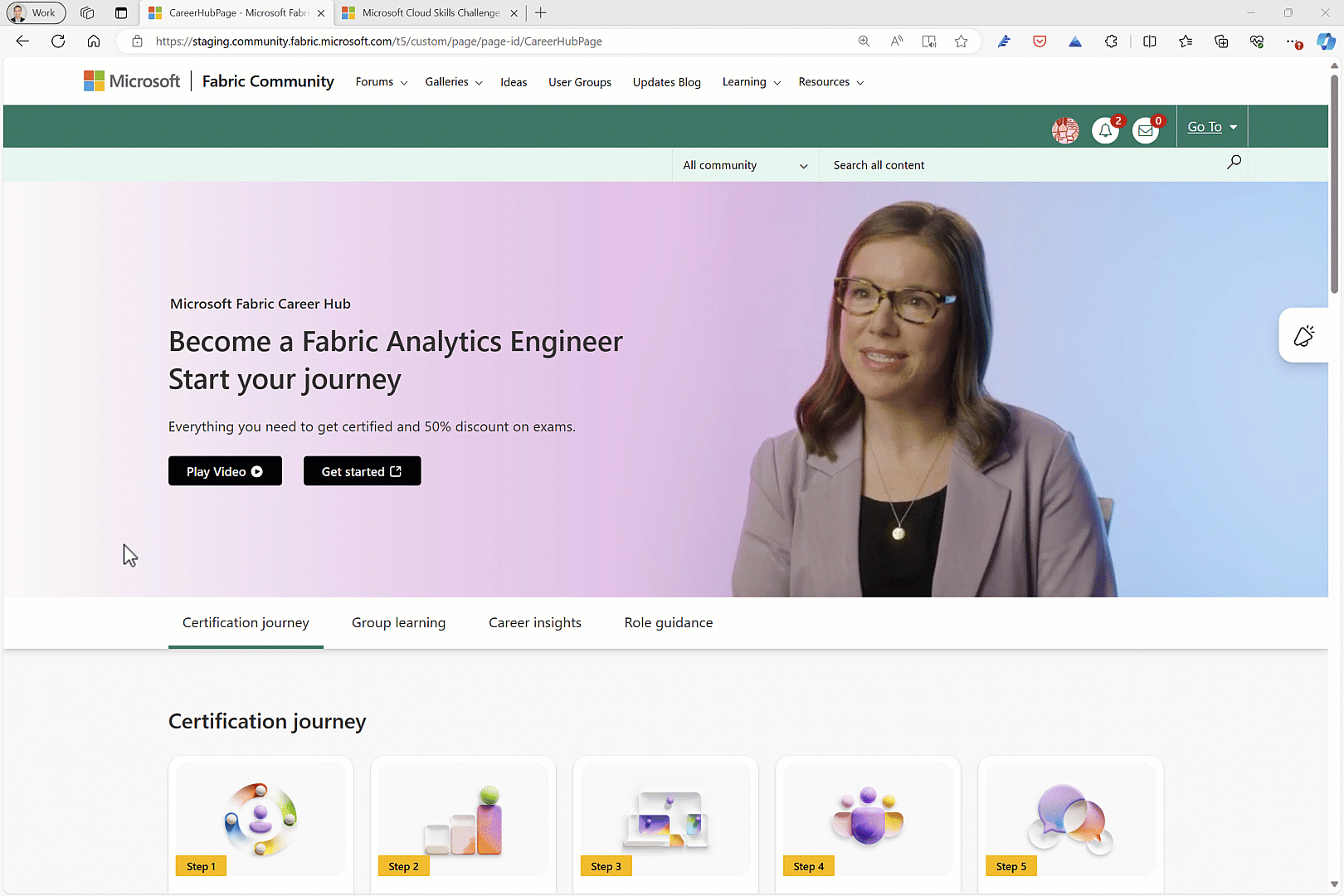Open the Pocket extension icon
1344x896 pixels.
tap(1040, 41)
